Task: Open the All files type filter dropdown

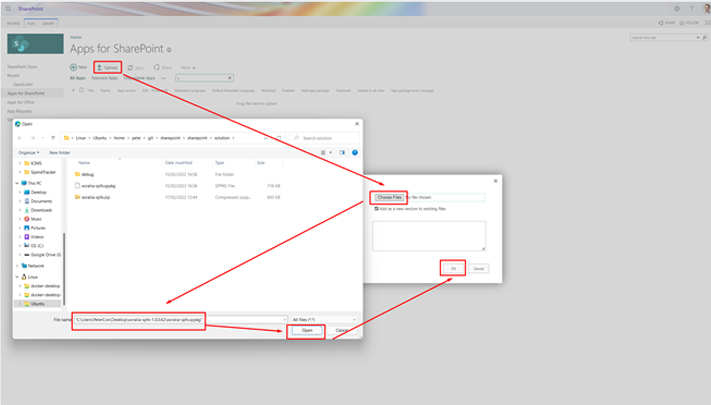Action: (324, 320)
